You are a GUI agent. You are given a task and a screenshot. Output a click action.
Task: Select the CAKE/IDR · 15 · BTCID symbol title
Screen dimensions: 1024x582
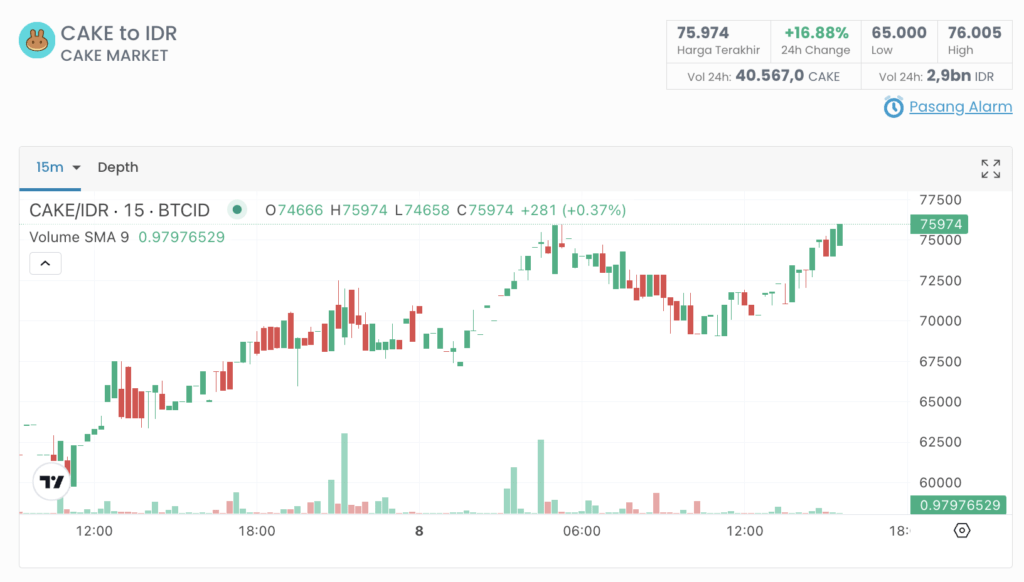click(120, 210)
